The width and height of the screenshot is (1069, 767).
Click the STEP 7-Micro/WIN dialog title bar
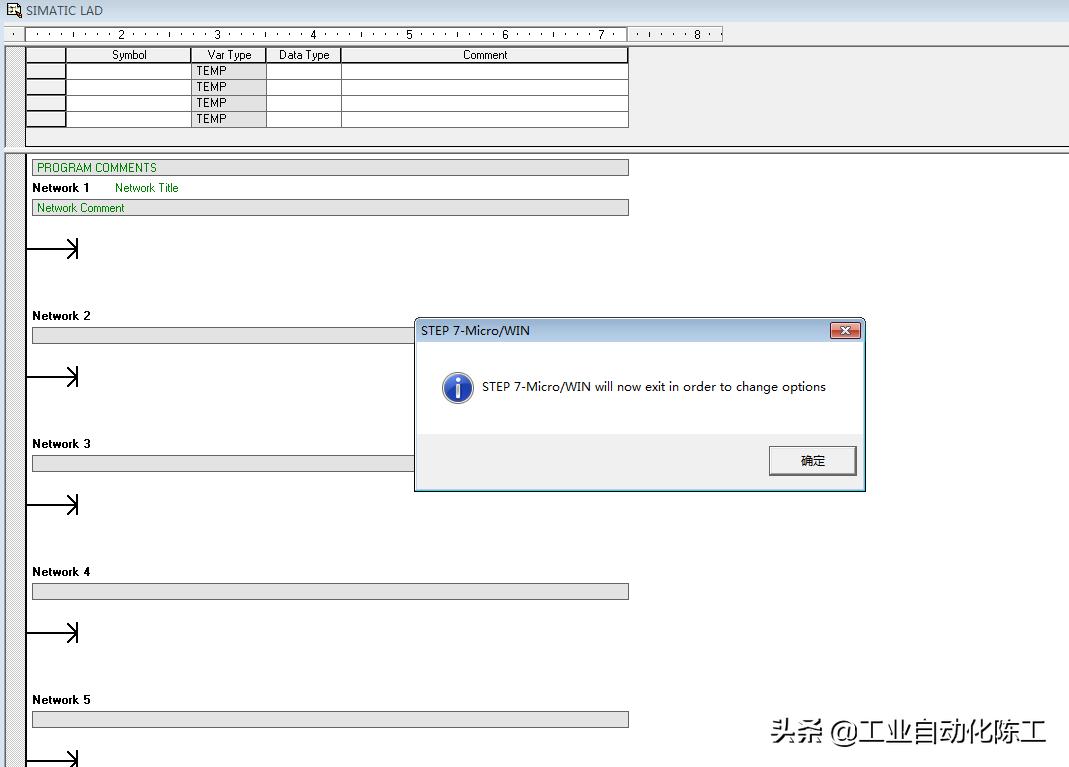click(622, 331)
